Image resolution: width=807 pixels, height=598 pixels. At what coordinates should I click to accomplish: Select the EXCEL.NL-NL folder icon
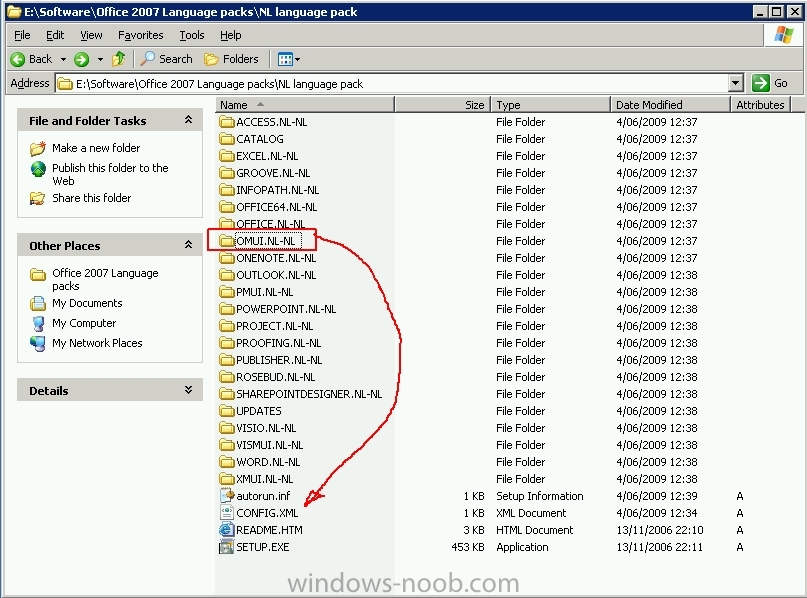coord(226,156)
